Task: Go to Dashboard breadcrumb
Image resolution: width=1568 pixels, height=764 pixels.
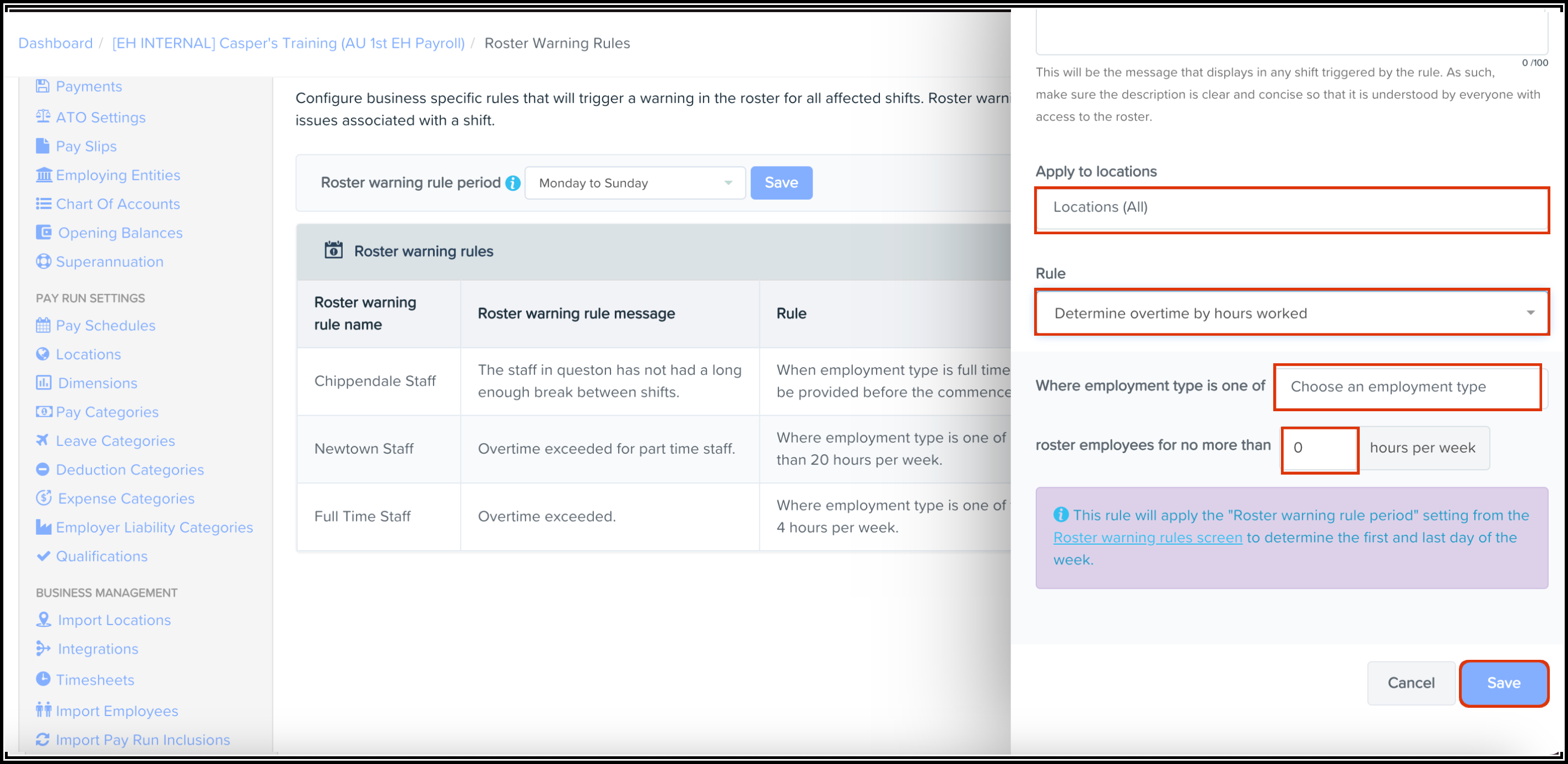Action: 56,43
